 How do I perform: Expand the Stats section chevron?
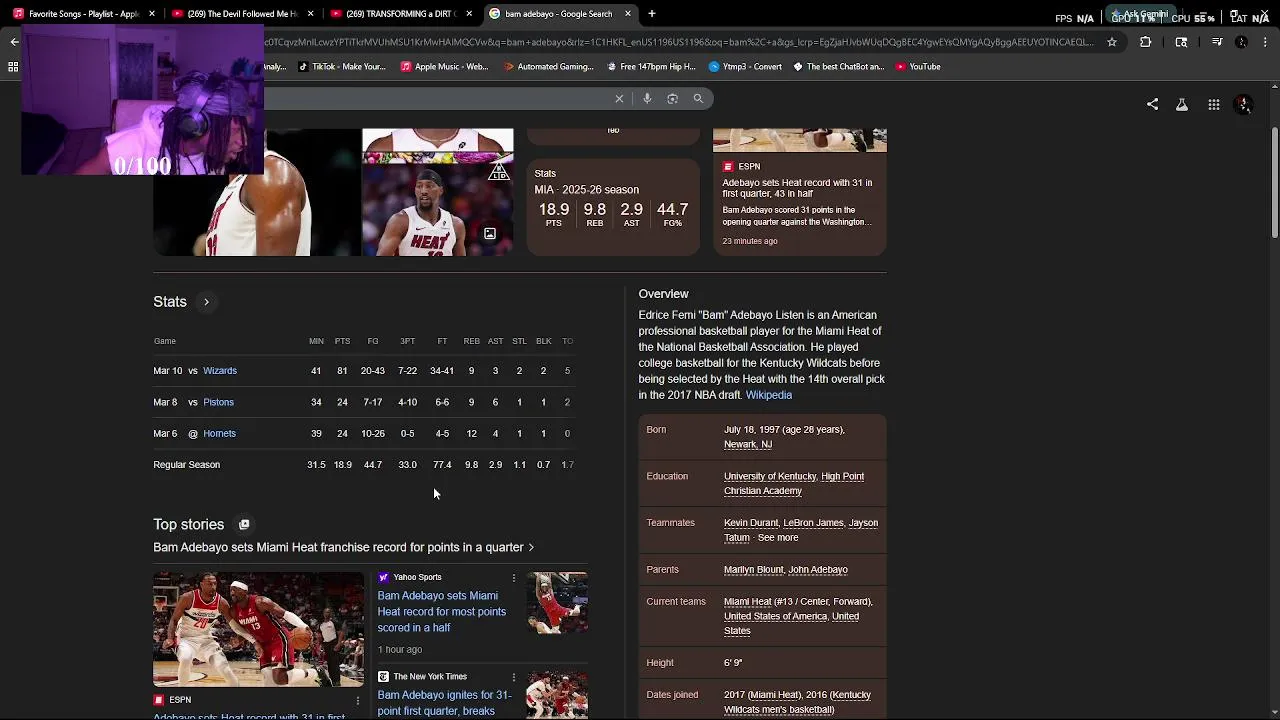tap(206, 302)
